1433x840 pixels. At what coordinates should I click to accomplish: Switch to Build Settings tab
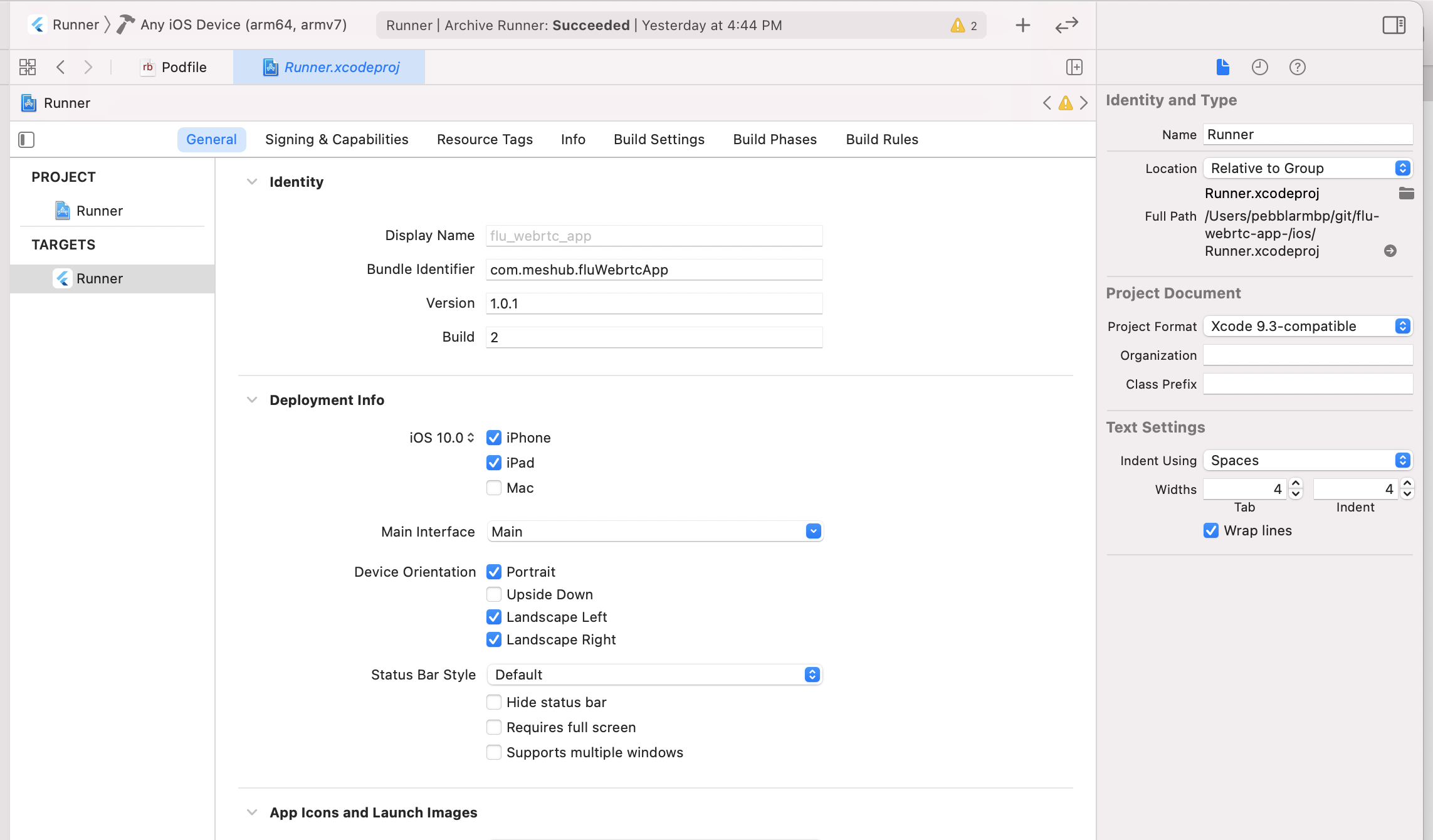659,139
